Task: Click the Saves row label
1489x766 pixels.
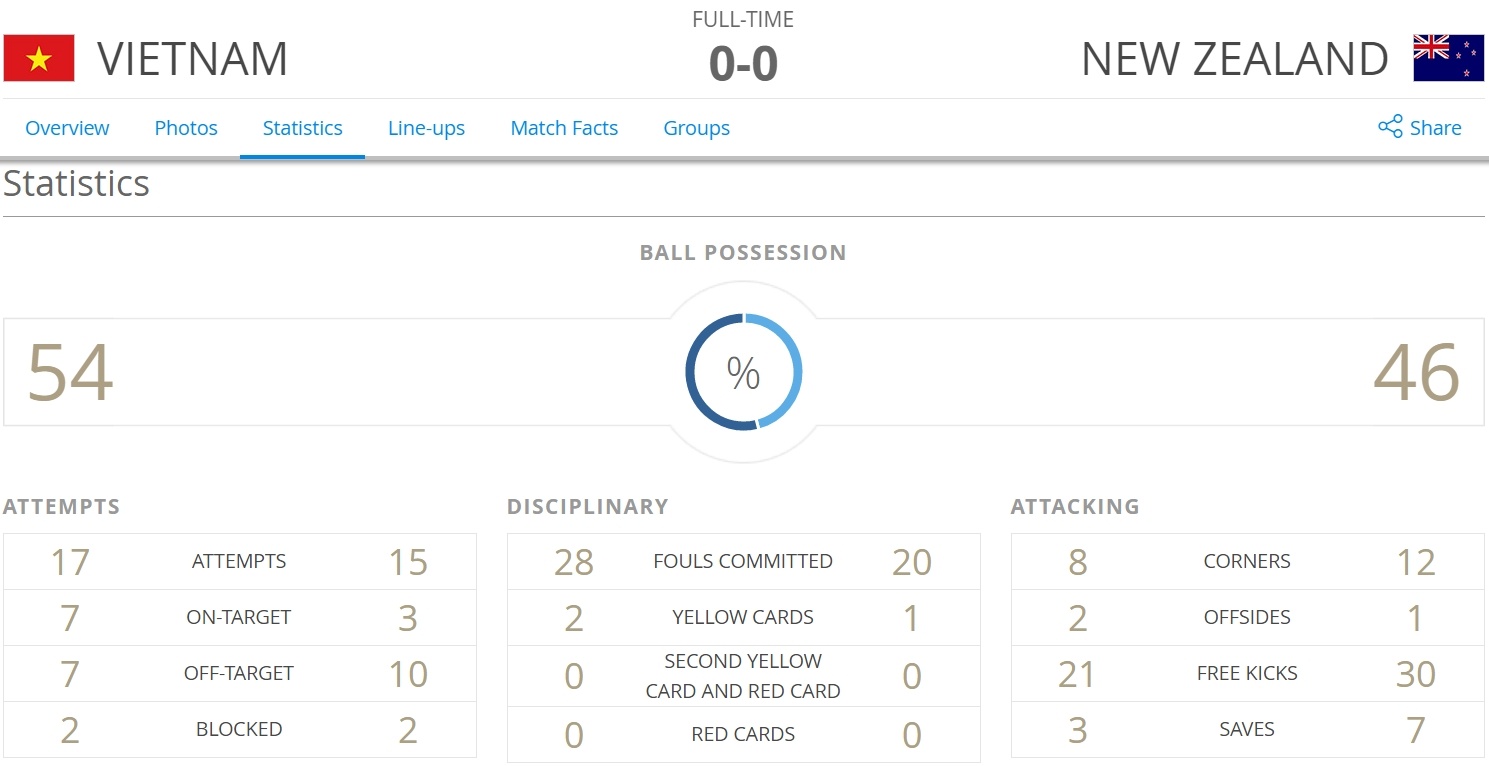Action: tap(1247, 729)
